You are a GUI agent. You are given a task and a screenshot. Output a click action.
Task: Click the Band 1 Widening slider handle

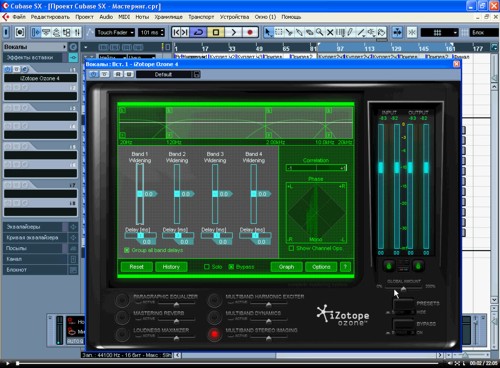point(140,194)
